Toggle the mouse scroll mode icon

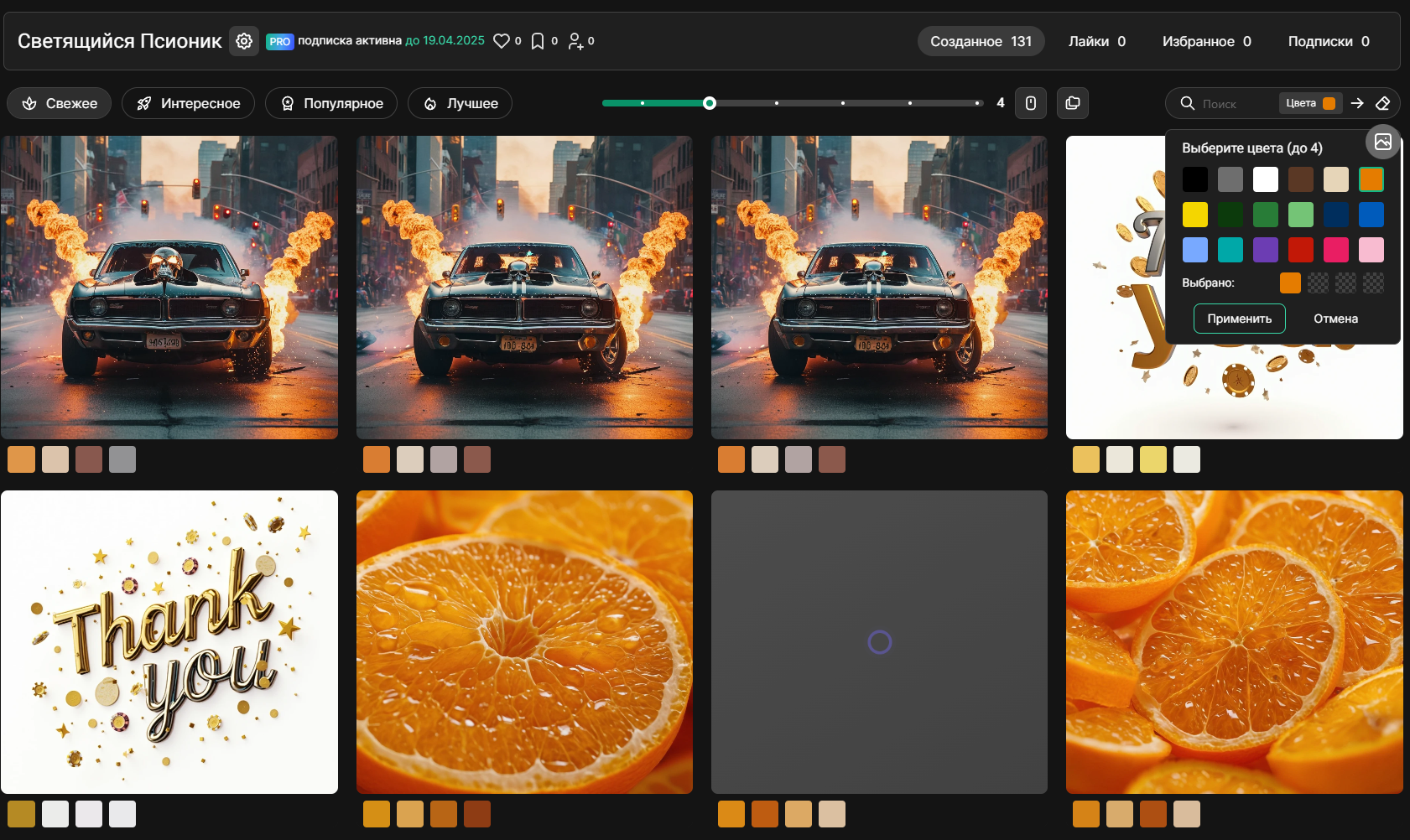click(1031, 103)
